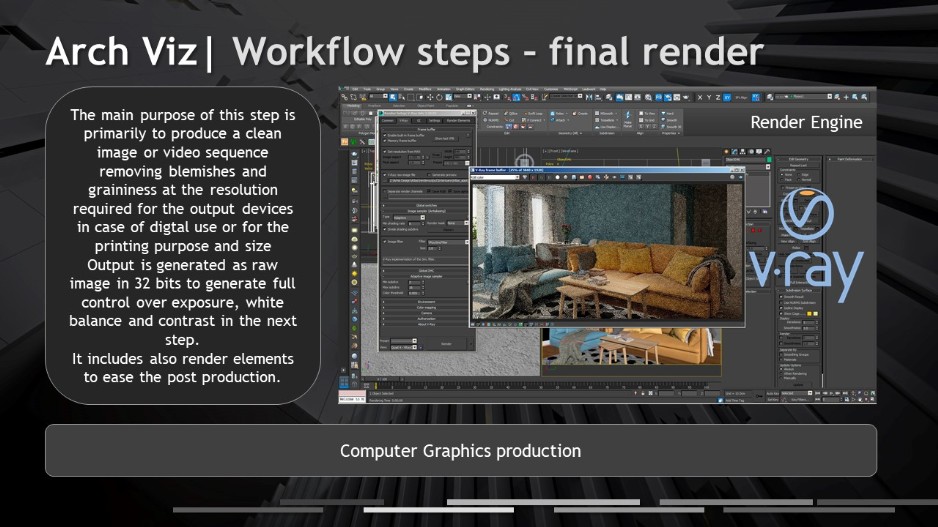This screenshot has width=938, height=527.
Task: Open the Modify command panel tab
Action: coord(735,151)
